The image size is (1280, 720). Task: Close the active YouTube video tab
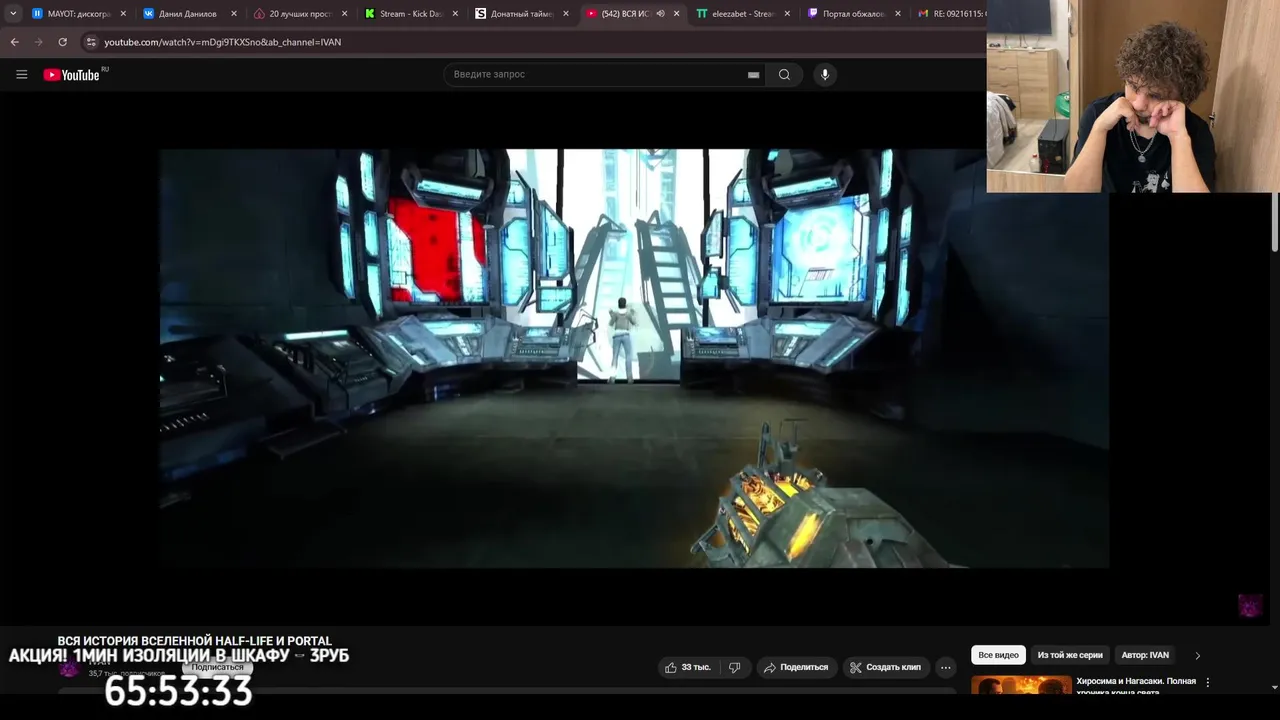coord(677,14)
